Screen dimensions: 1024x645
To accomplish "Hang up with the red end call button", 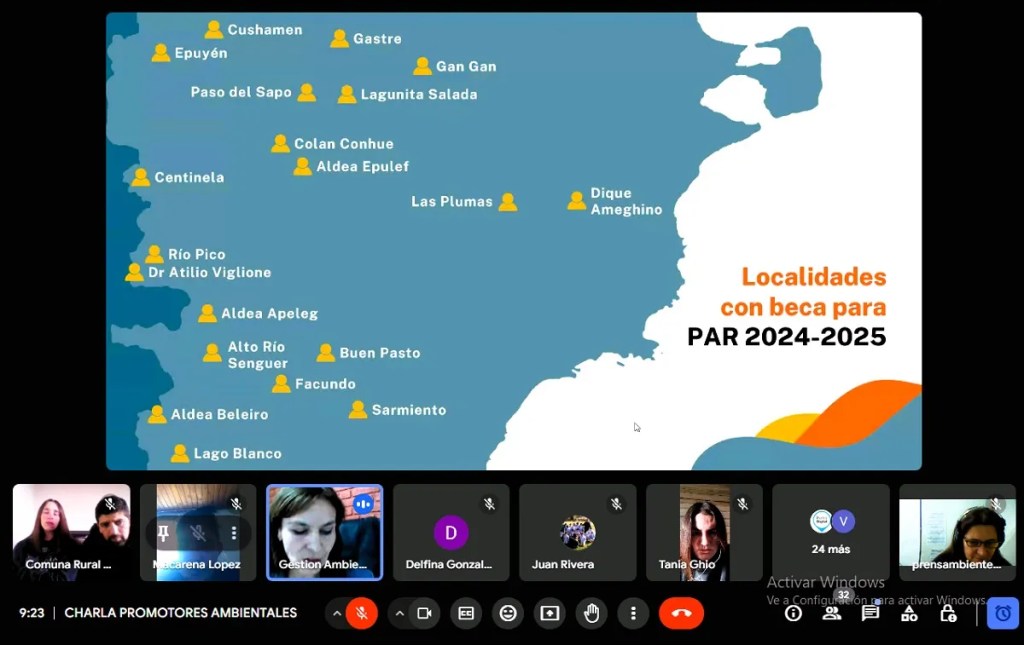I will (x=681, y=613).
